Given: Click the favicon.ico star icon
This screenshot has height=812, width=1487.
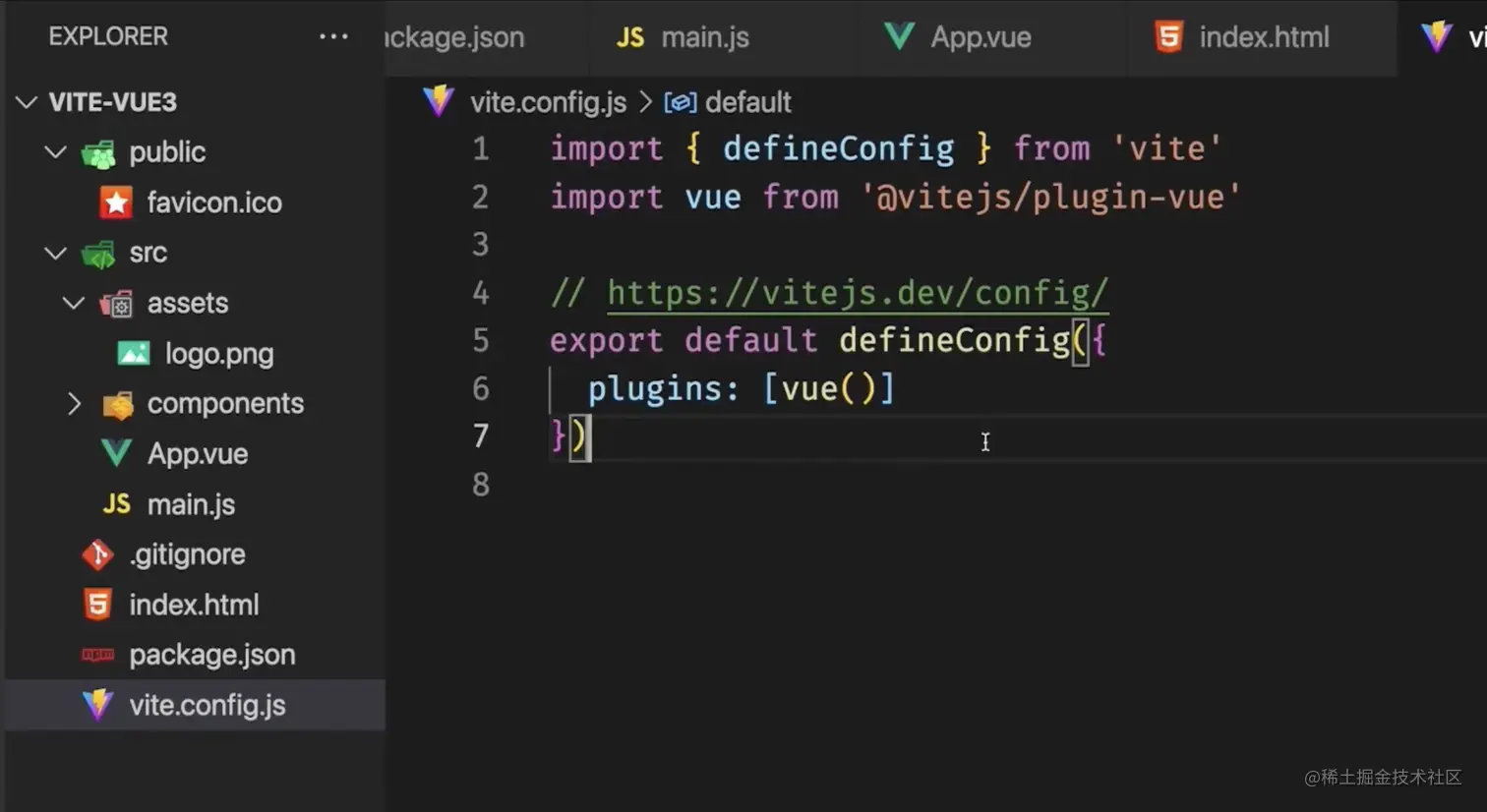Looking at the screenshot, I should [116, 203].
